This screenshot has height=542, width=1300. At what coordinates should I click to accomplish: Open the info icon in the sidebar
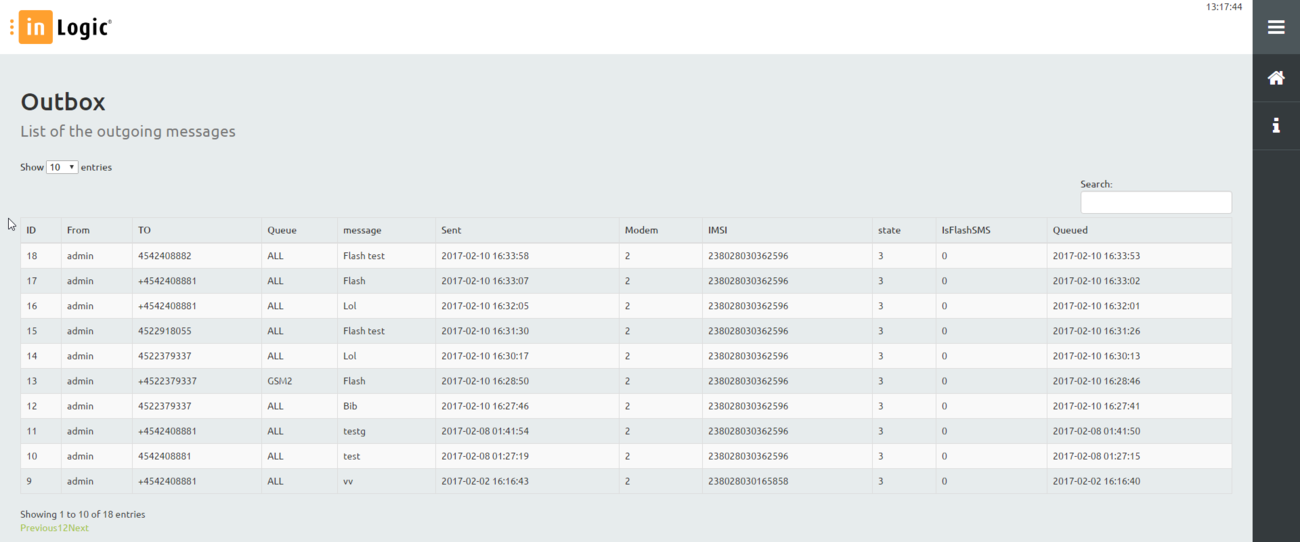pos(1276,125)
